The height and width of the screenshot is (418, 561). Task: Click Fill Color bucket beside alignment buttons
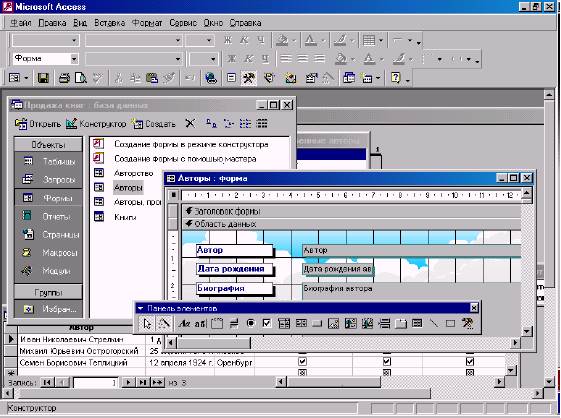[341, 59]
